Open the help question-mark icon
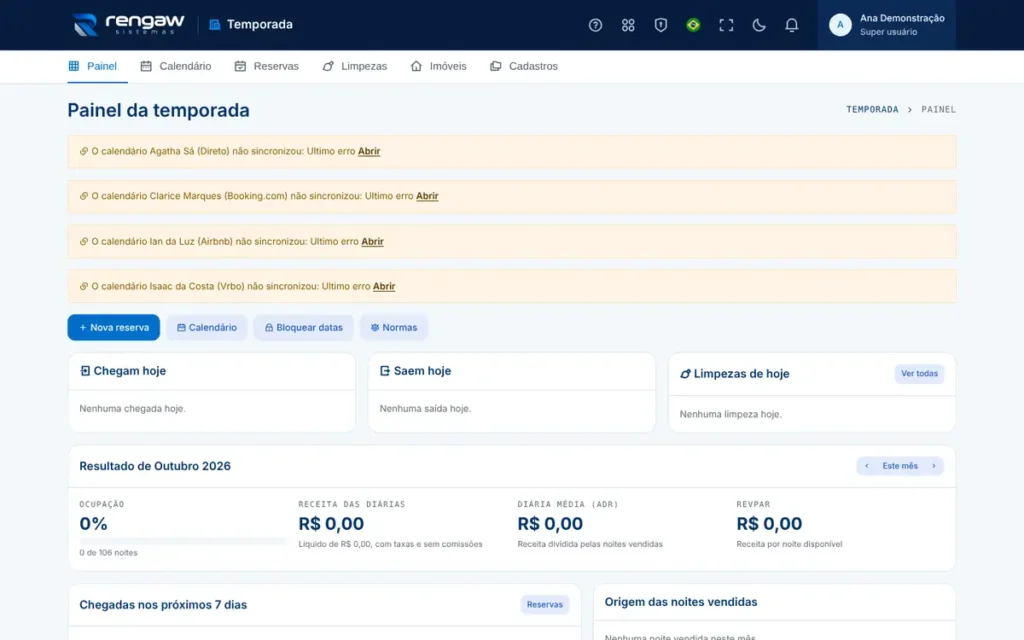 tap(595, 25)
